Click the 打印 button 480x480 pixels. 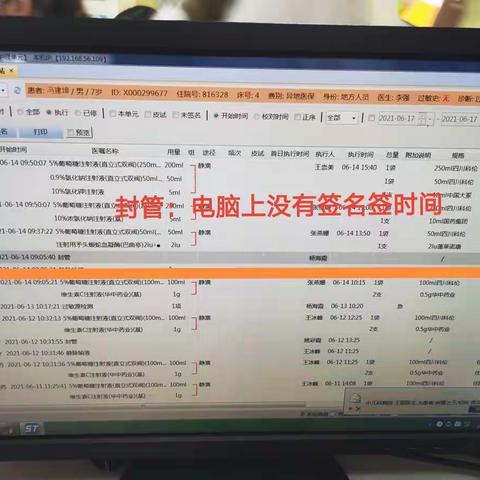click(x=41, y=132)
